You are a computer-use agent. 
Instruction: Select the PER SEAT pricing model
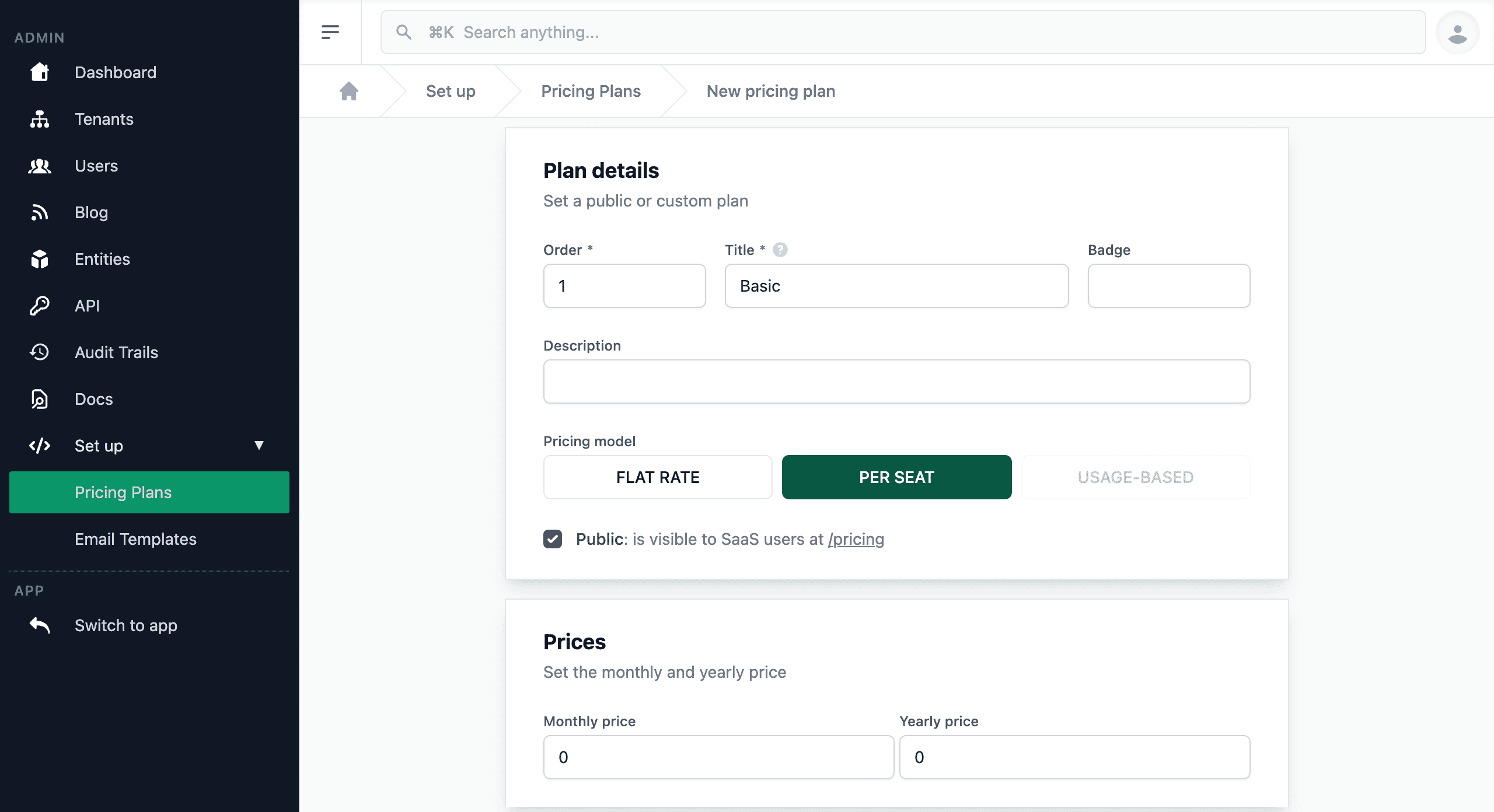tap(896, 477)
